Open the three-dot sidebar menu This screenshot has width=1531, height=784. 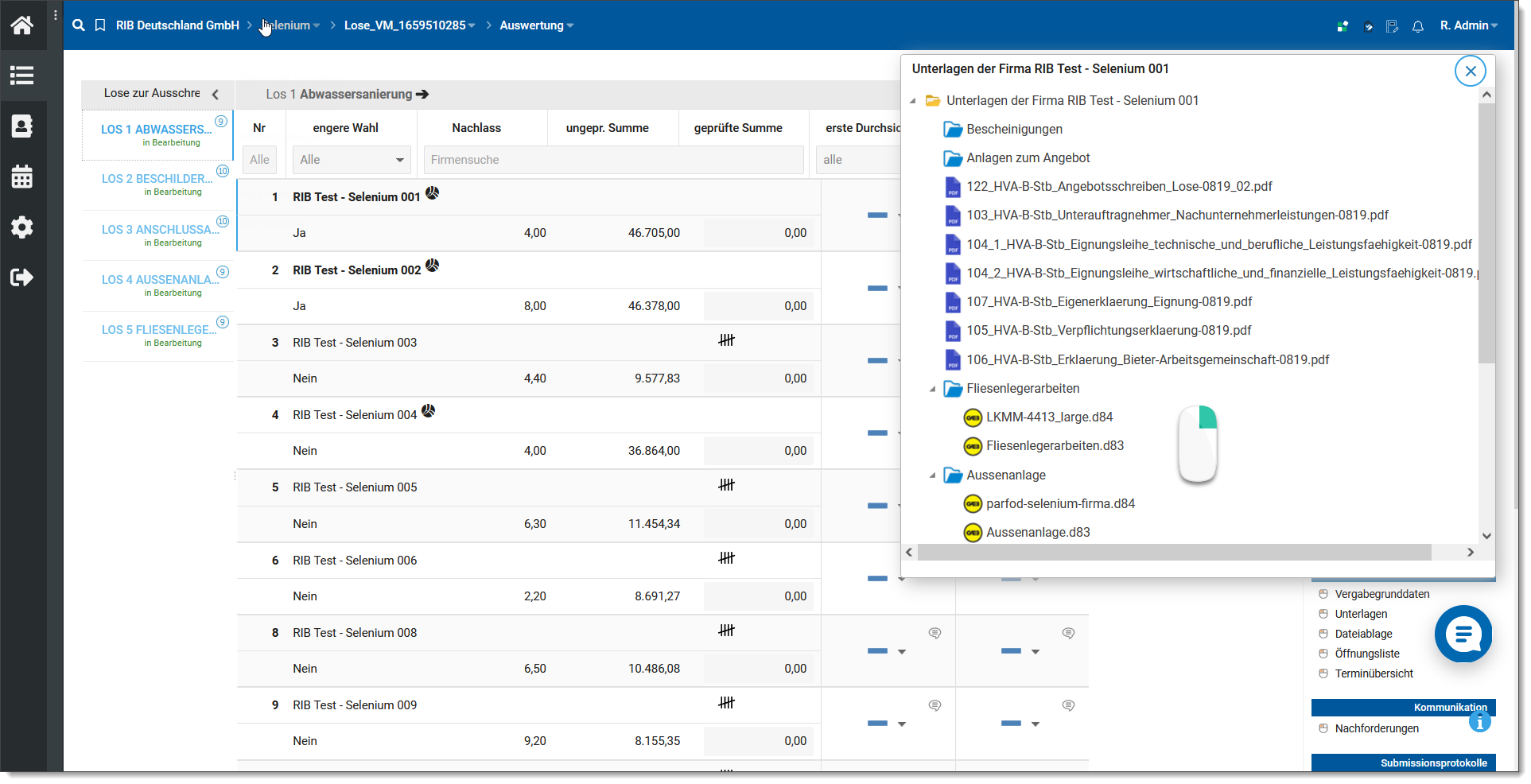click(55, 15)
